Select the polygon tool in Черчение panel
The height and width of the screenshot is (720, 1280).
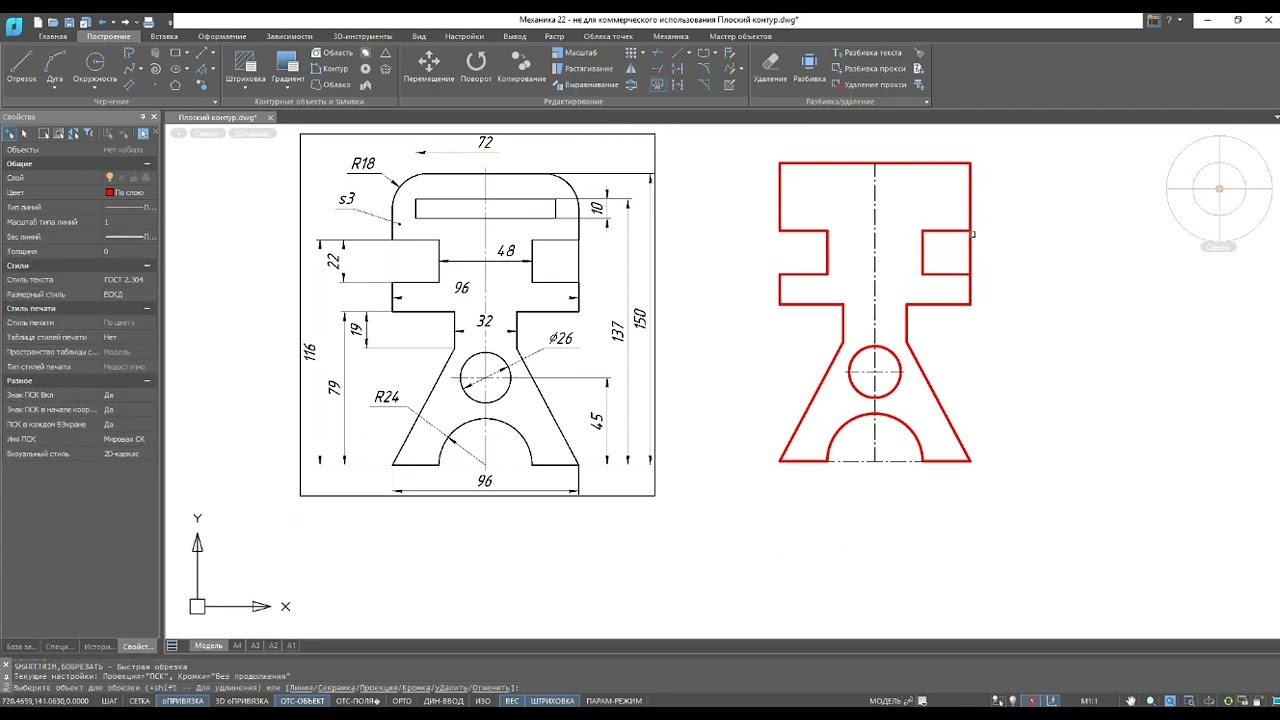tap(175, 85)
